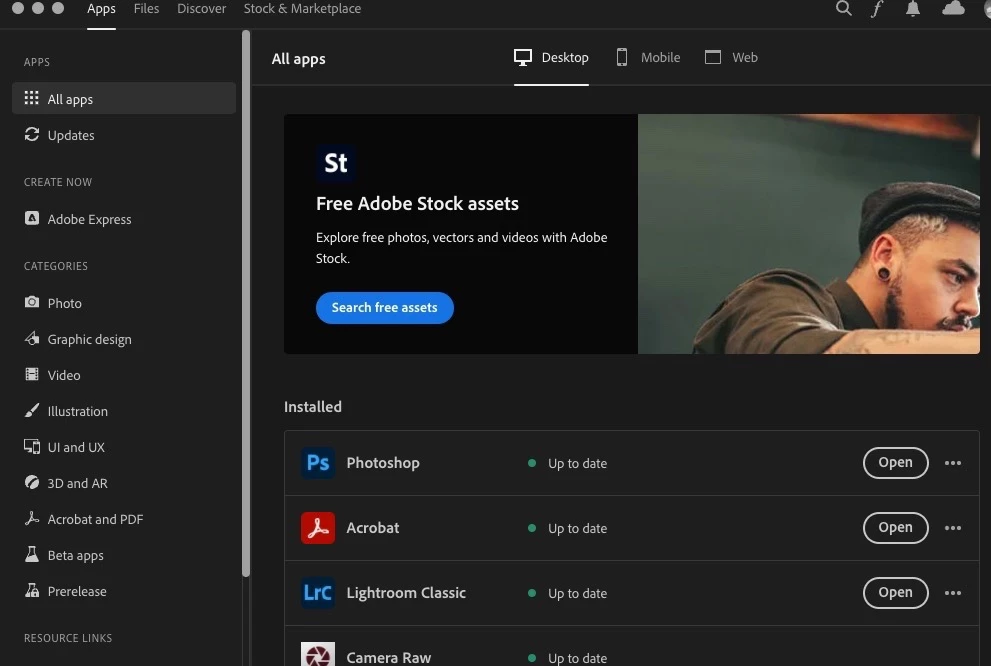
Task: Select the Mobile platform tab
Action: [x=648, y=58]
